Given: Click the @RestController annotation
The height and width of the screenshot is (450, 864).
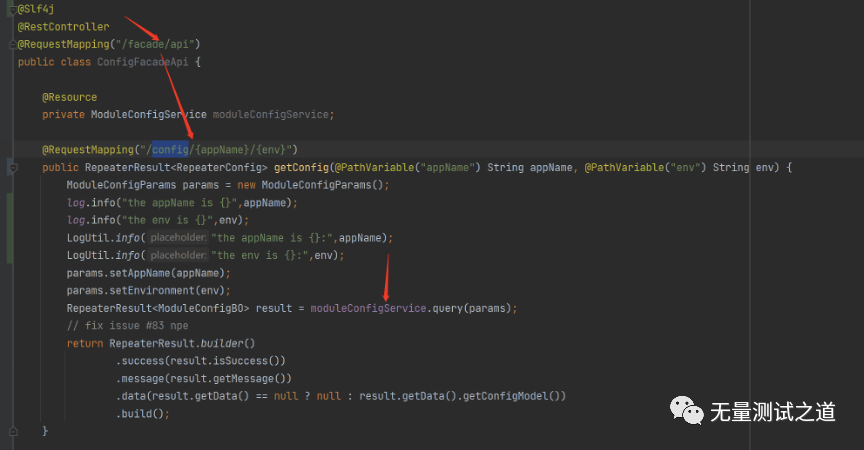Looking at the screenshot, I should (x=63, y=27).
